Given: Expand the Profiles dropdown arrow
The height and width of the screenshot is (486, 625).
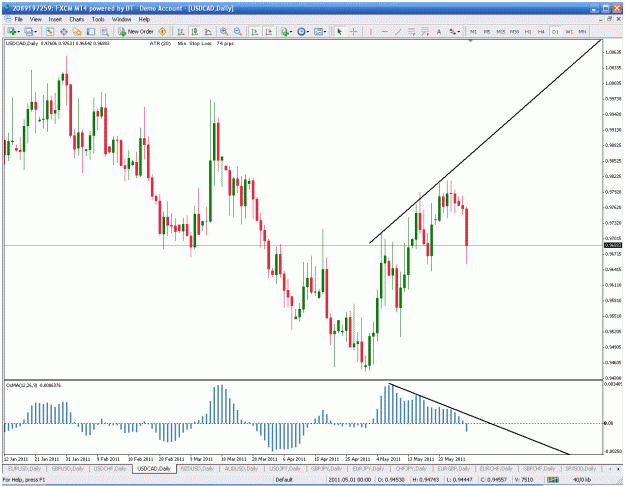Looking at the screenshot, I should tap(35, 32).
